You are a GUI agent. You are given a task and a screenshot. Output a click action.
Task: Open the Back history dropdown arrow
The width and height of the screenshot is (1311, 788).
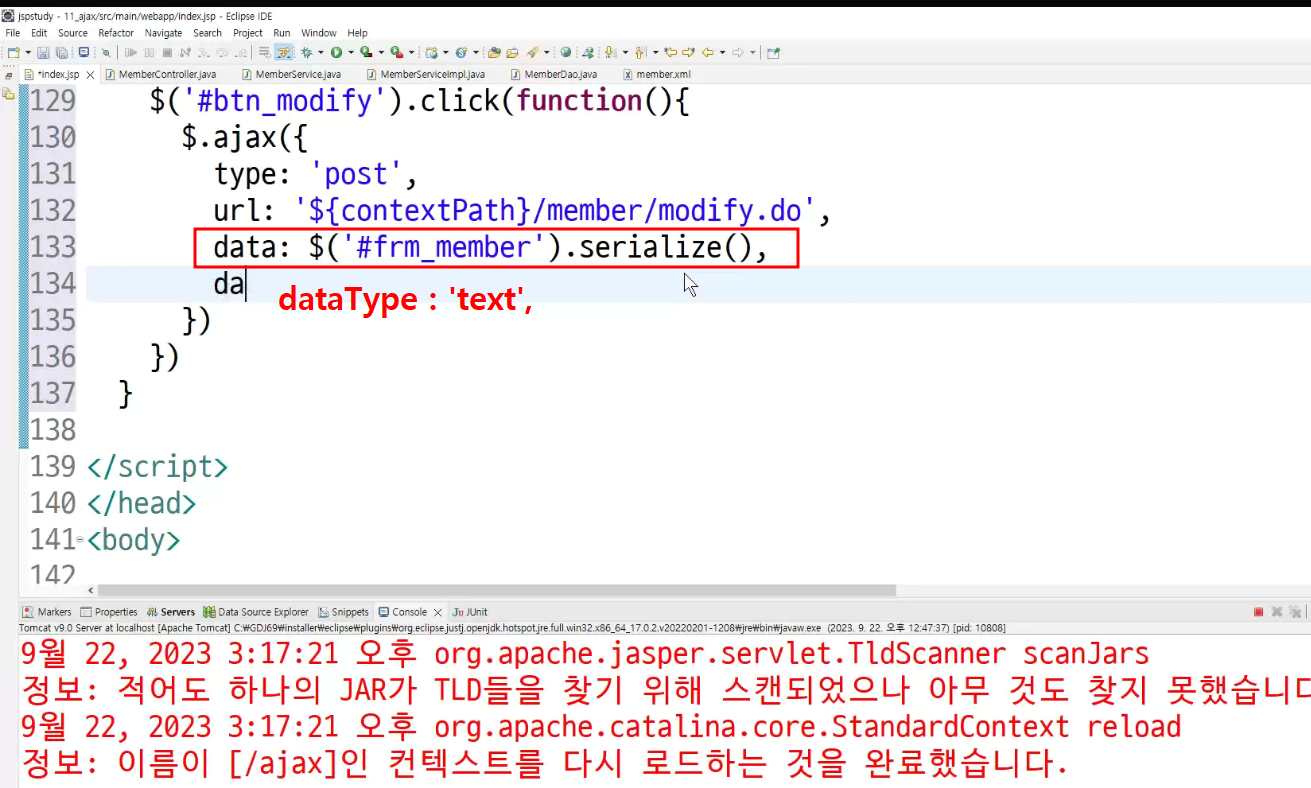[x=723, y=52]
